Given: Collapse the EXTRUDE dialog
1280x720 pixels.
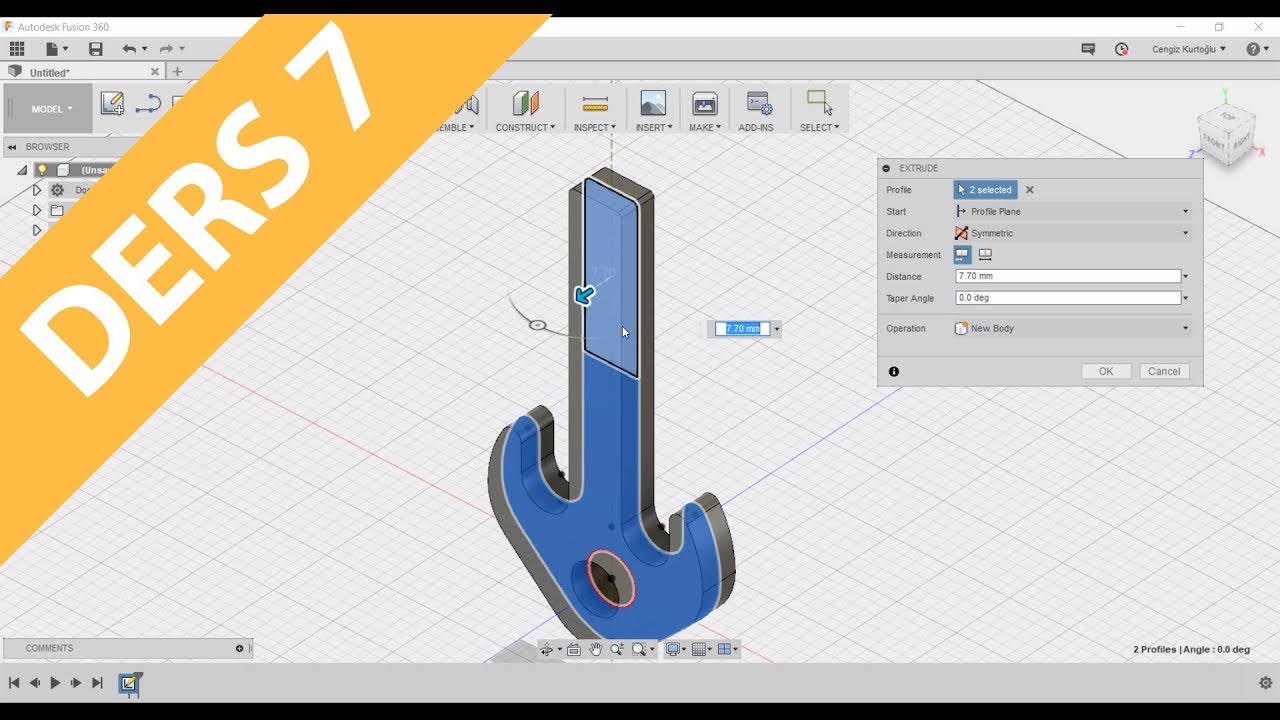Looking at the screenshot, I should [886, 168].
